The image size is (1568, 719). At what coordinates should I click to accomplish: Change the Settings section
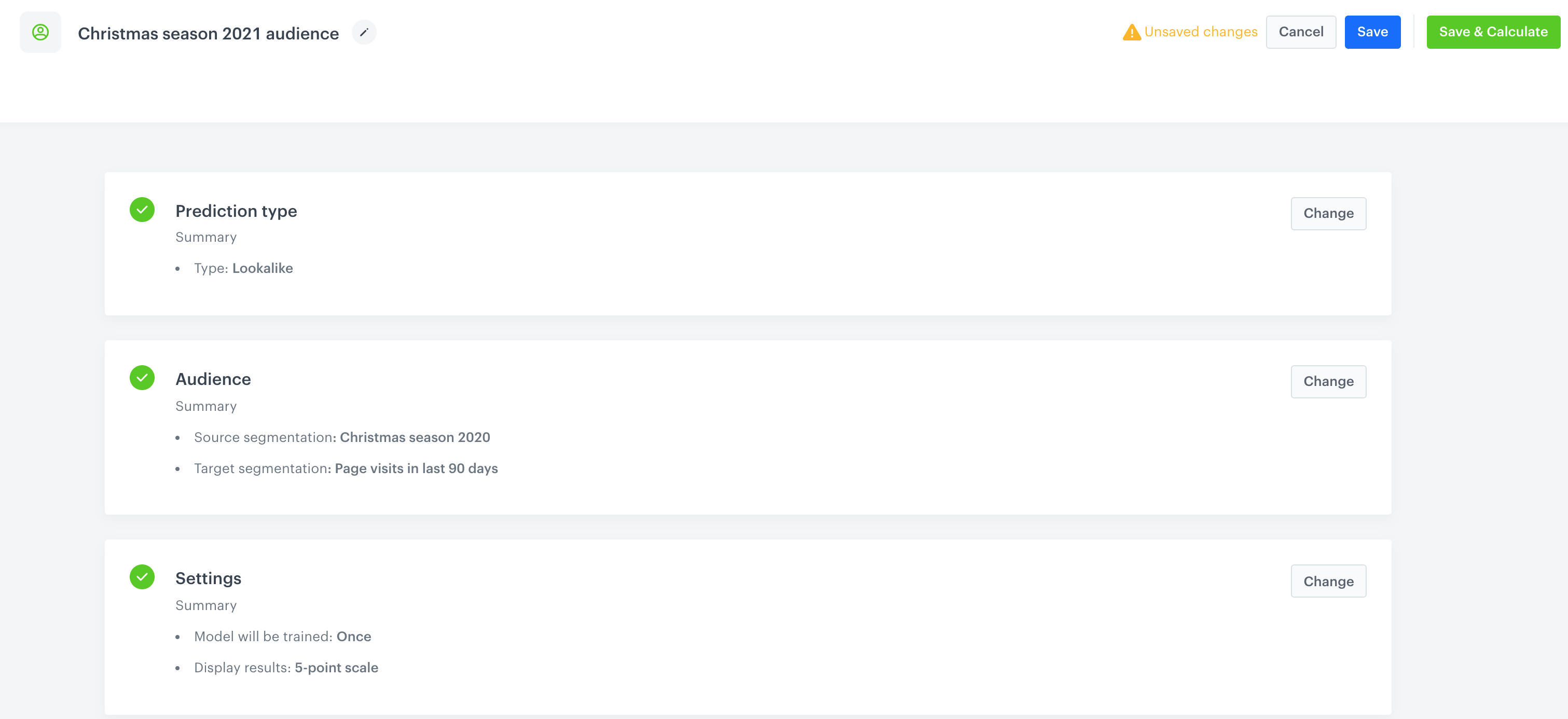pyautogui.click(x=1328, y=581)
